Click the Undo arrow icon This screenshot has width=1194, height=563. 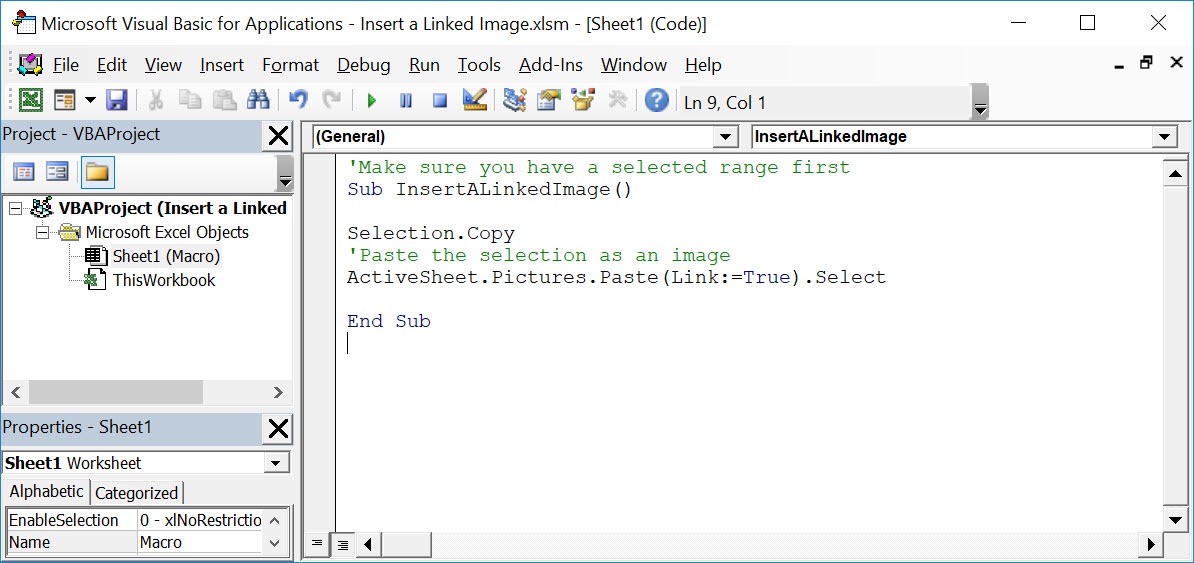[x=298, y=100]
